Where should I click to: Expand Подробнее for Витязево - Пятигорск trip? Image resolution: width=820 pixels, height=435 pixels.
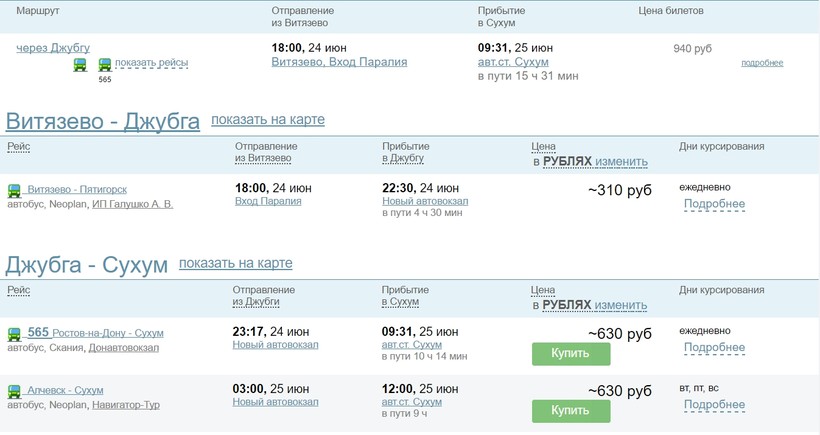[x=714, y=204]
